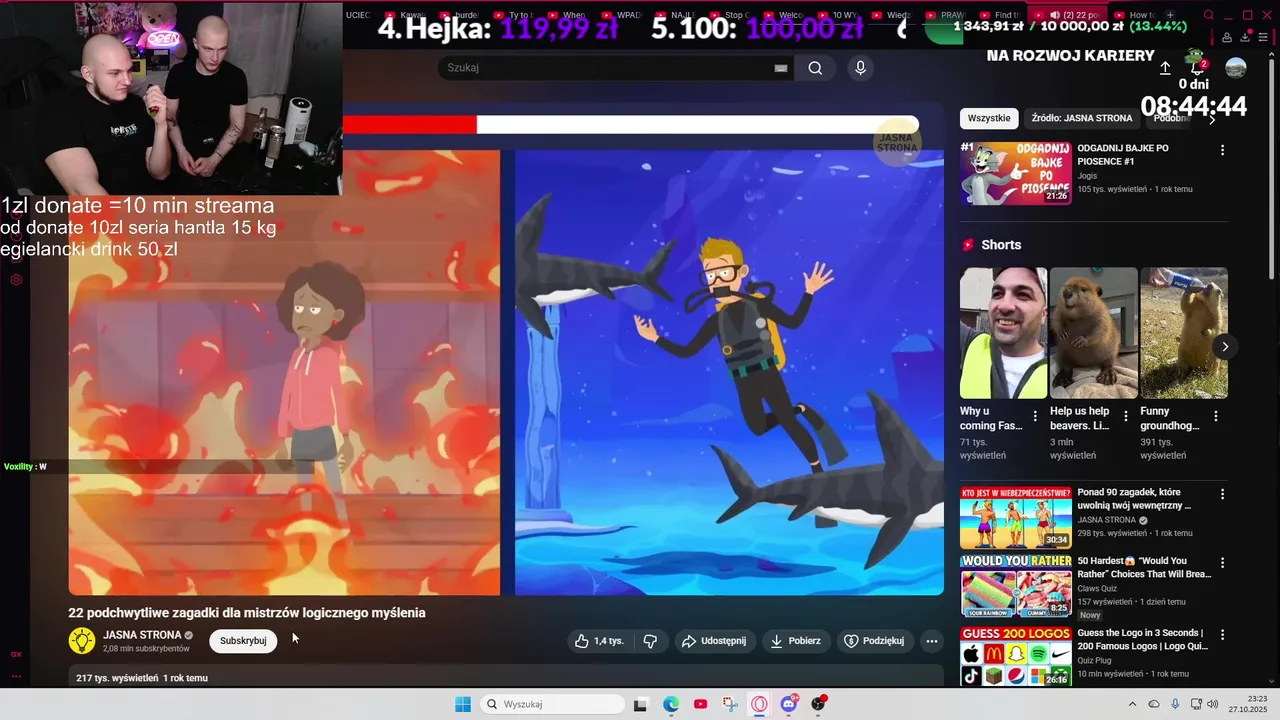Switch to the 'How to' browser tab
The width and height of the screenshot is (1280, 720).
click(1135, 15)
